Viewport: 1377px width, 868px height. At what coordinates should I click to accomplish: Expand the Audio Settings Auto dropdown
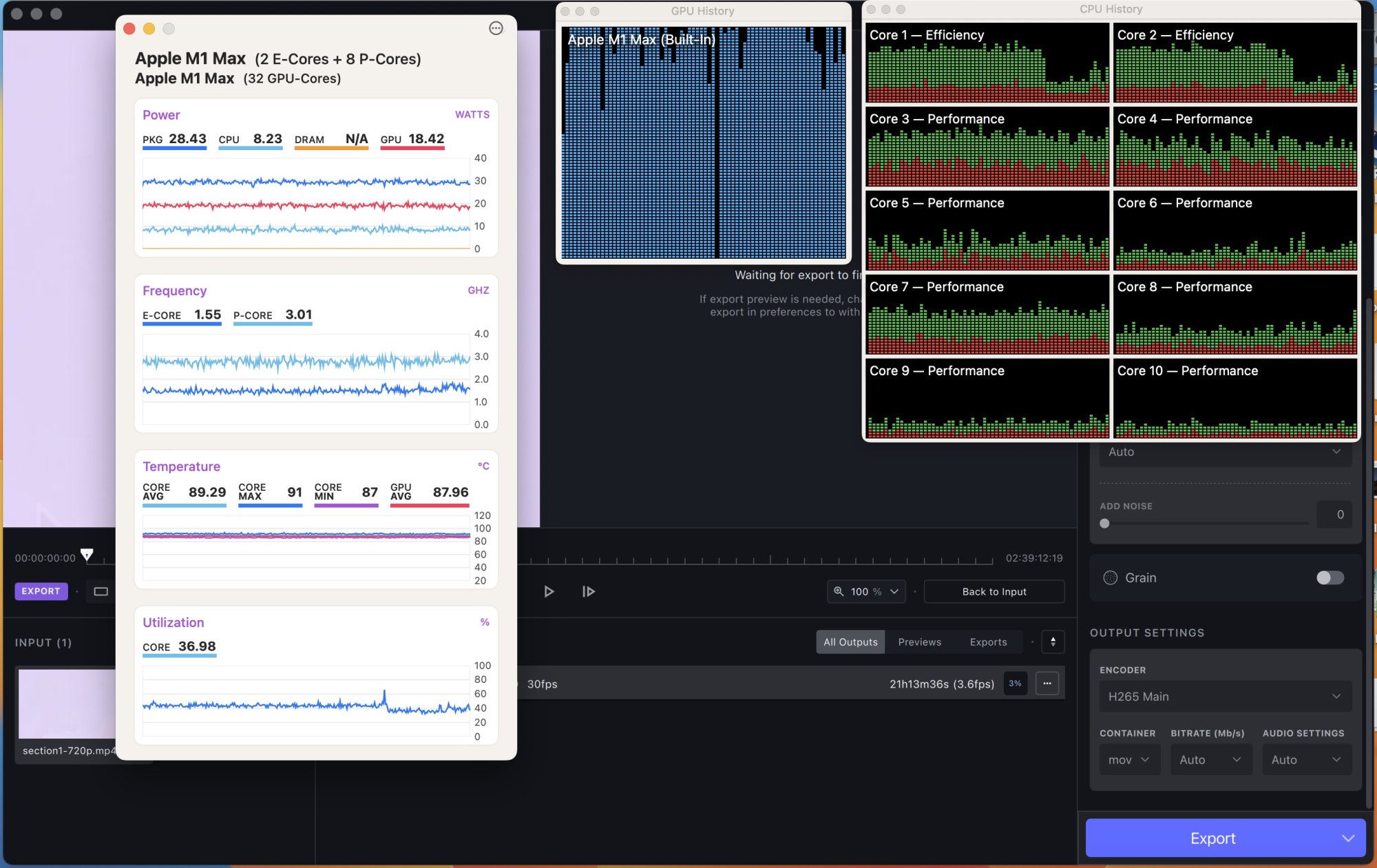pyautogui.click(x=1305, y=760)
